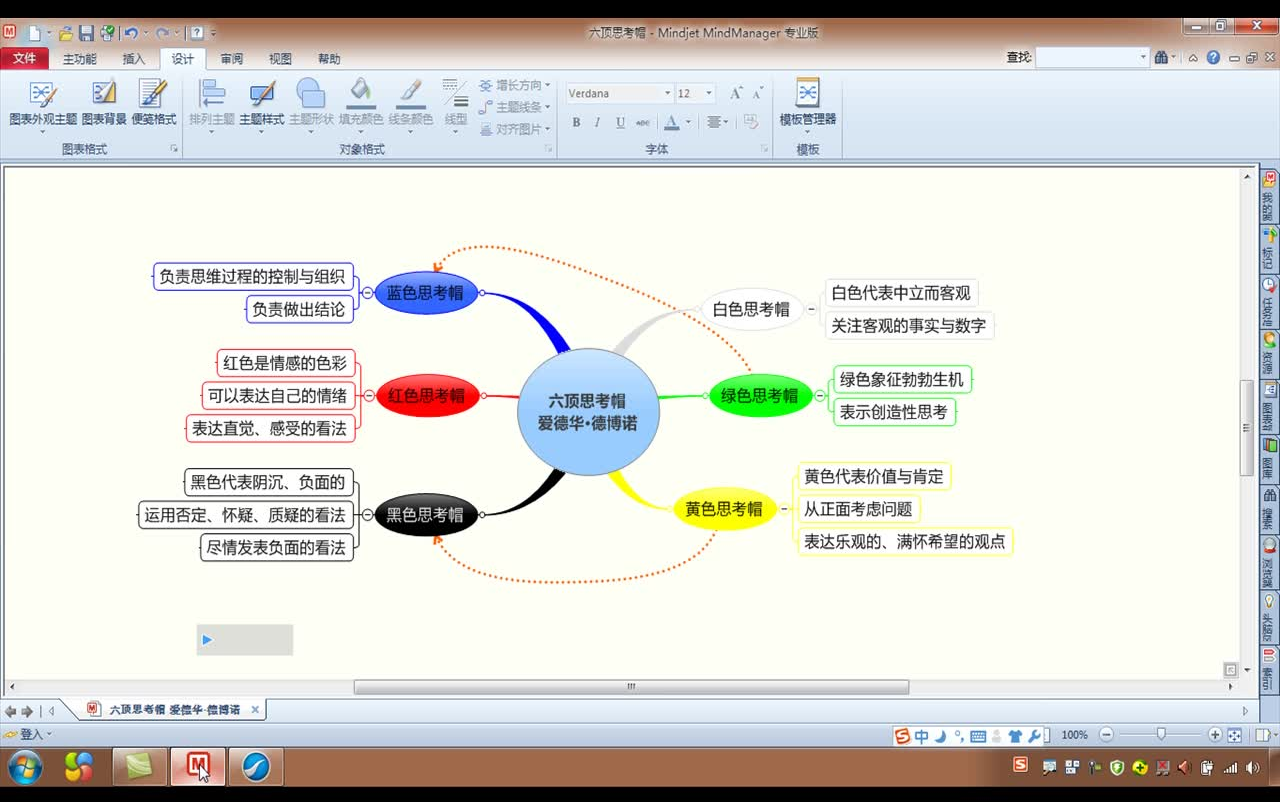Open the 便笺格式 tool
Viewport: 1280px width, 802px height.
click(x=152, y=103)
